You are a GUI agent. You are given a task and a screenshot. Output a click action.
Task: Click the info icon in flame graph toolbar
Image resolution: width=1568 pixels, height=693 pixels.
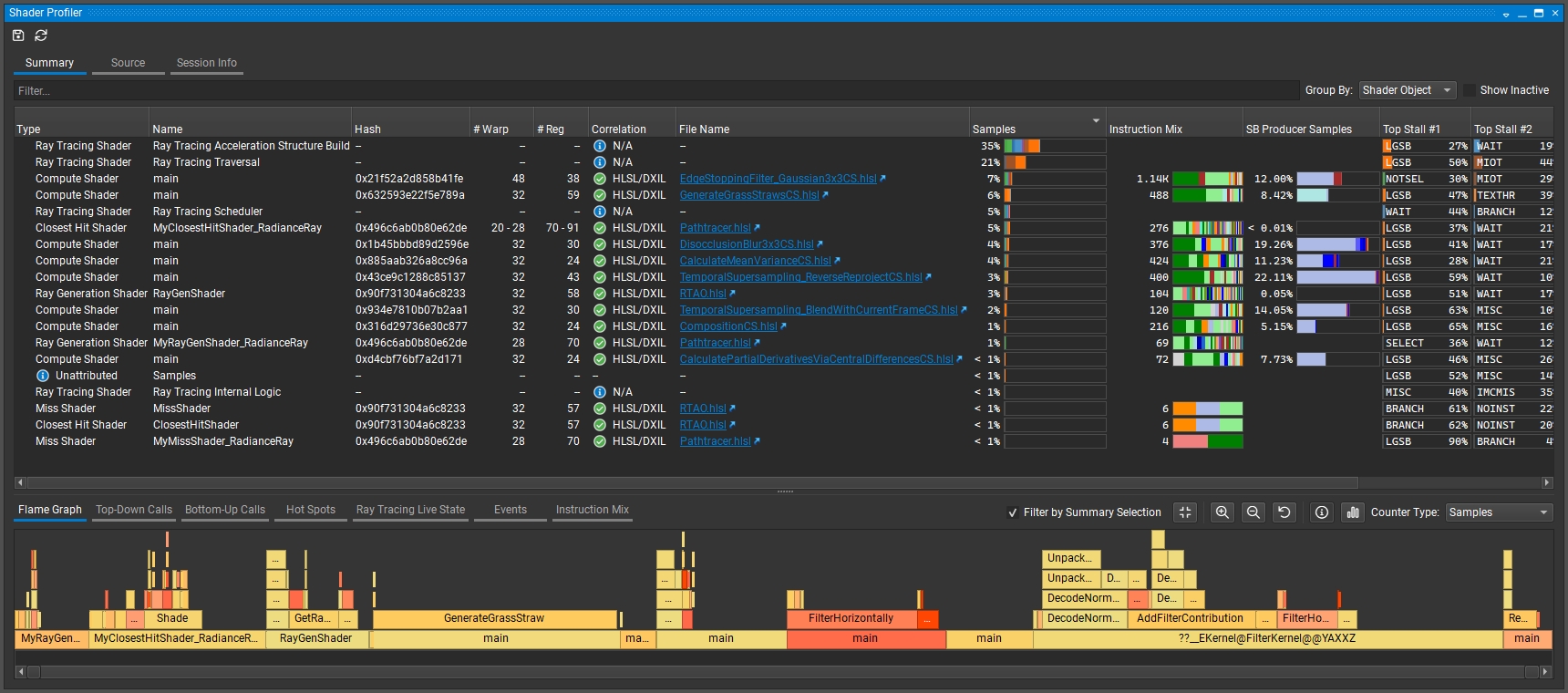pos(1322,512)
